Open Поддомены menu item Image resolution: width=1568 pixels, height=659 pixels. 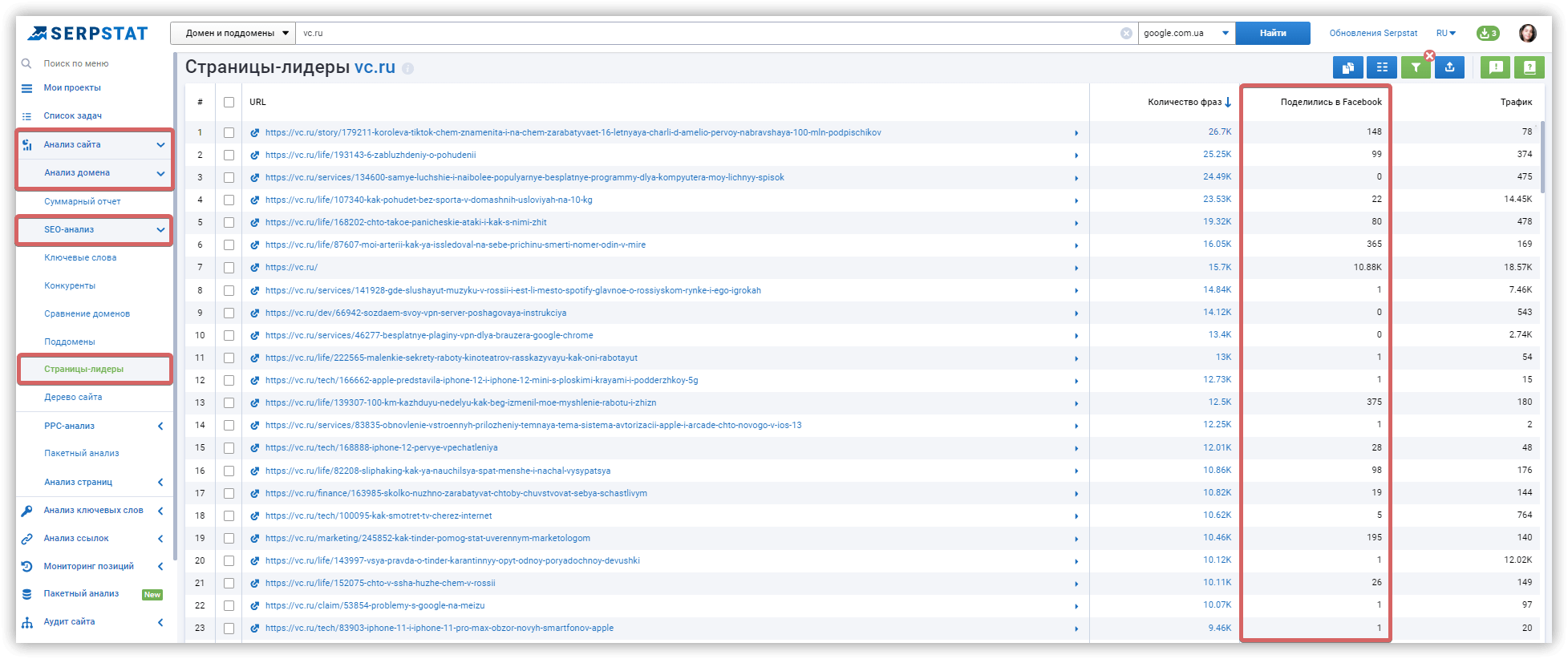pos(70,342)
